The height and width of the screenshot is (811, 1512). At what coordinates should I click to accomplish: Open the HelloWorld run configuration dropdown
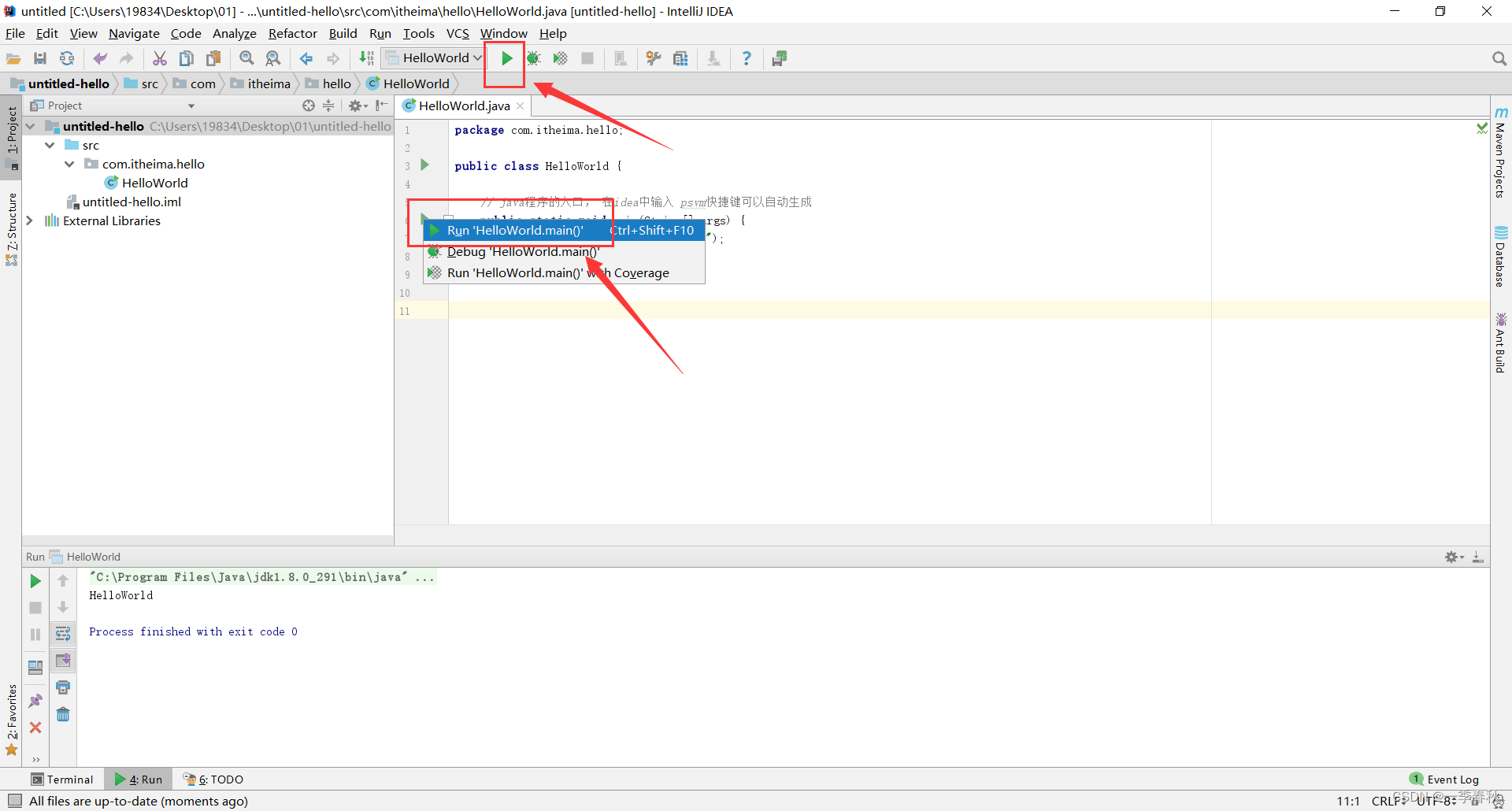432,57
